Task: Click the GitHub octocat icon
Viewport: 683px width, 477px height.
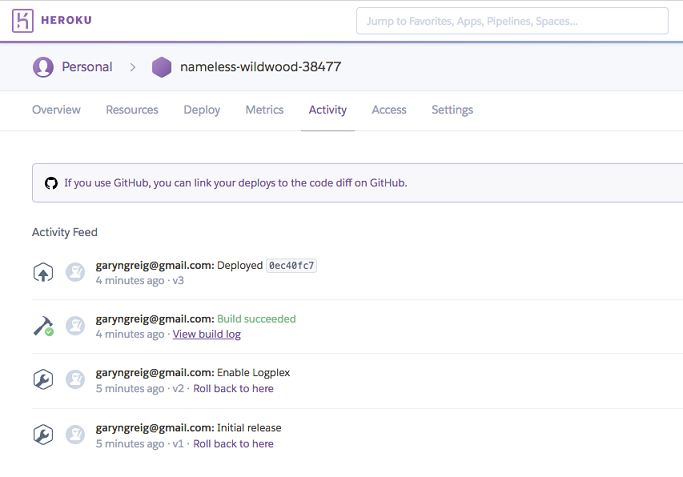Action: [x=51, y=183]
